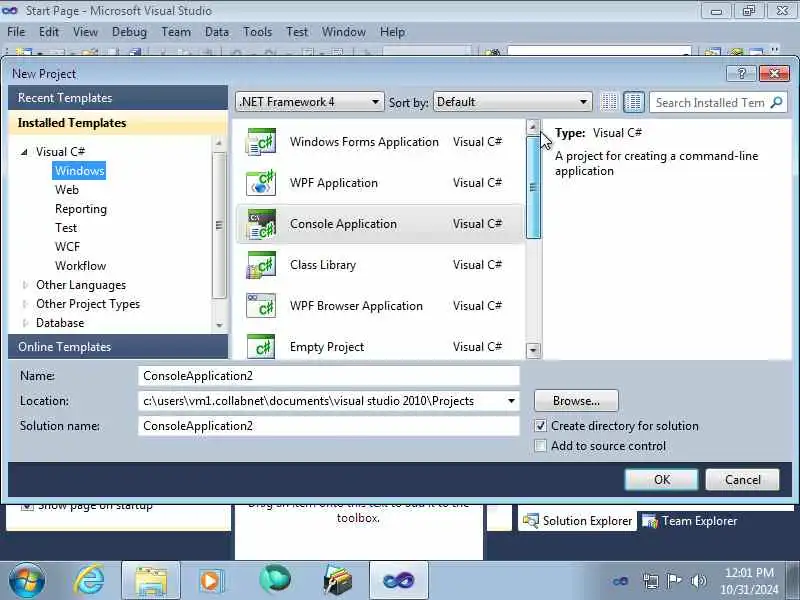Screen dimensions: 800x600
Task: Expand the Other Languages node
Action: coord(24,285)
